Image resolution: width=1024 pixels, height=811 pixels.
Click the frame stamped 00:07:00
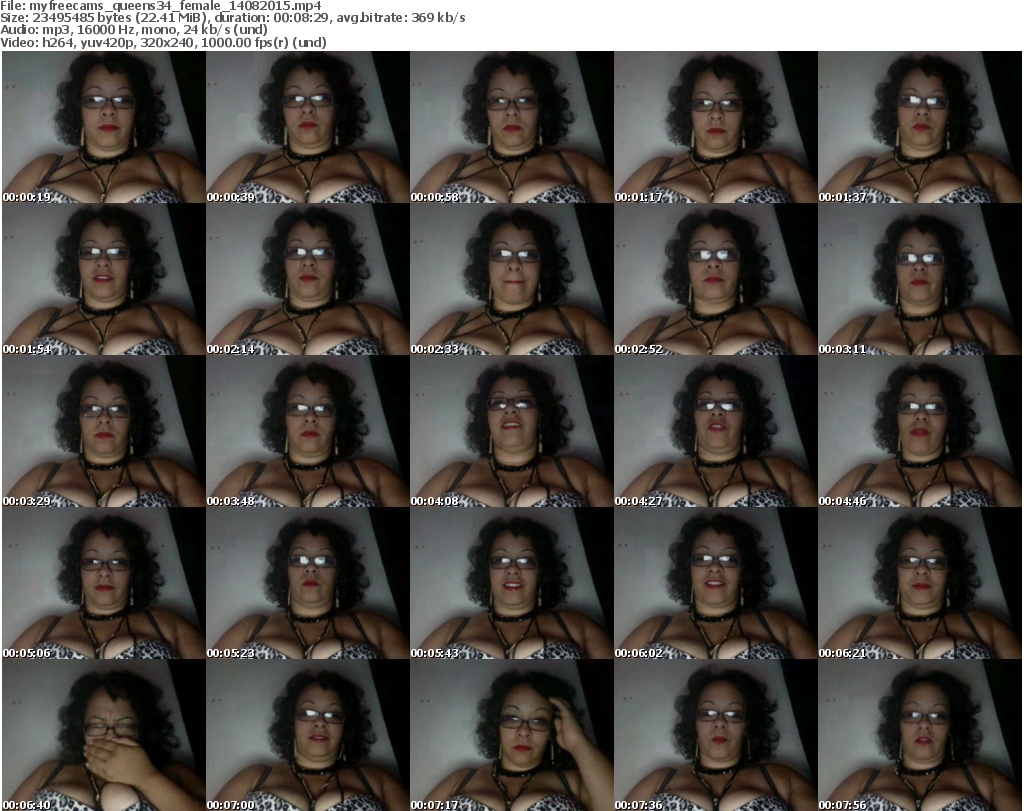pyautogui.click(x=308, y=735)
